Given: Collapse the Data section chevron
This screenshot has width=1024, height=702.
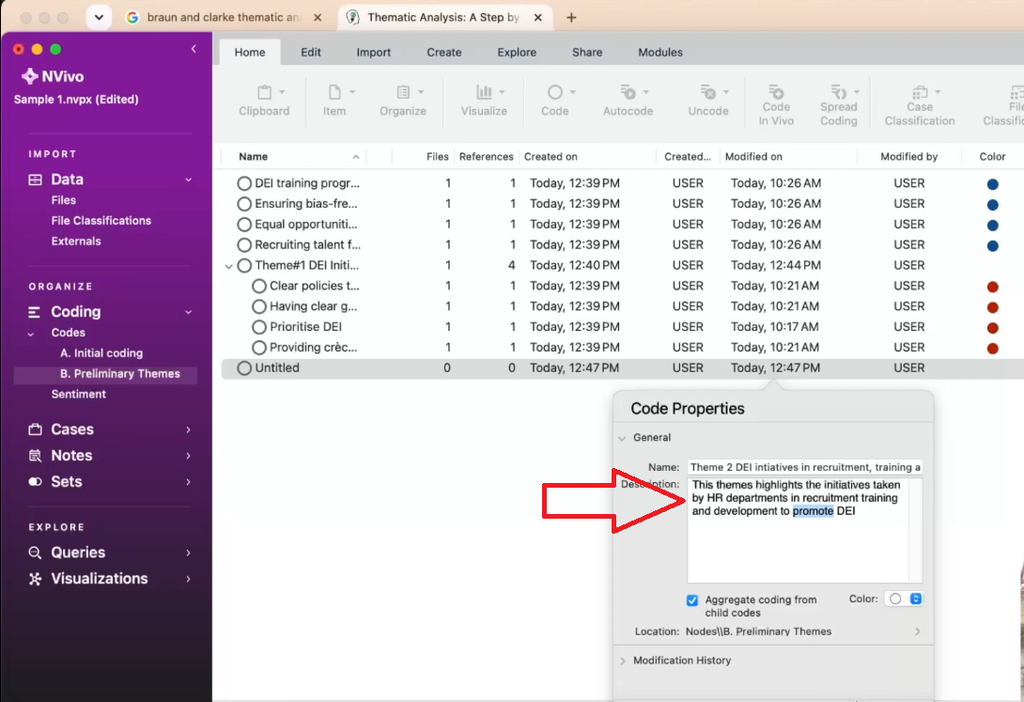Looking at the screenshot, I should pos(188,180).
